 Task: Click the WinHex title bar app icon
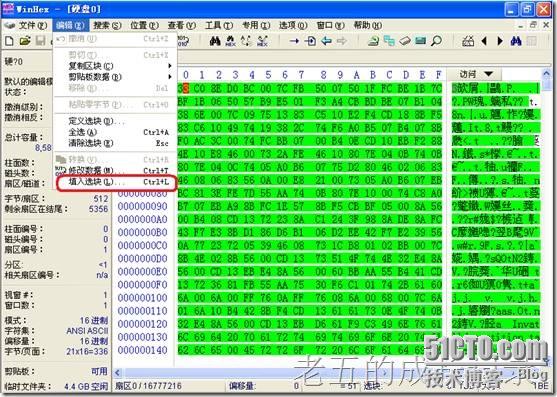pos(8,9)
